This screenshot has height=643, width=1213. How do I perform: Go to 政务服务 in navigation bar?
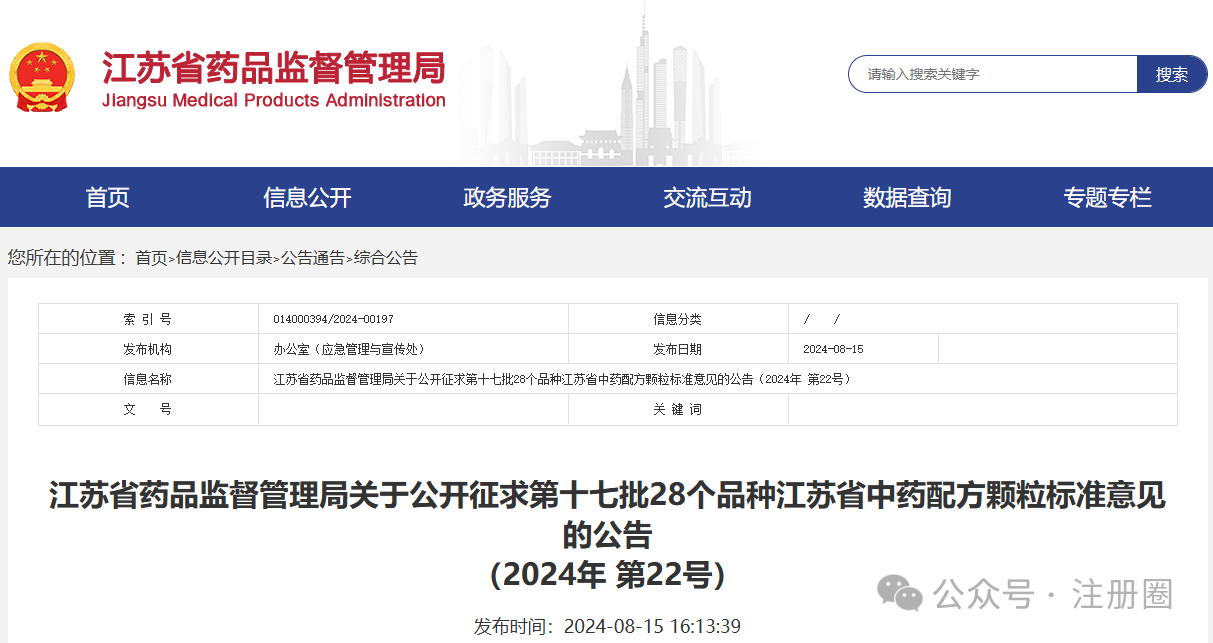point(507,197)
